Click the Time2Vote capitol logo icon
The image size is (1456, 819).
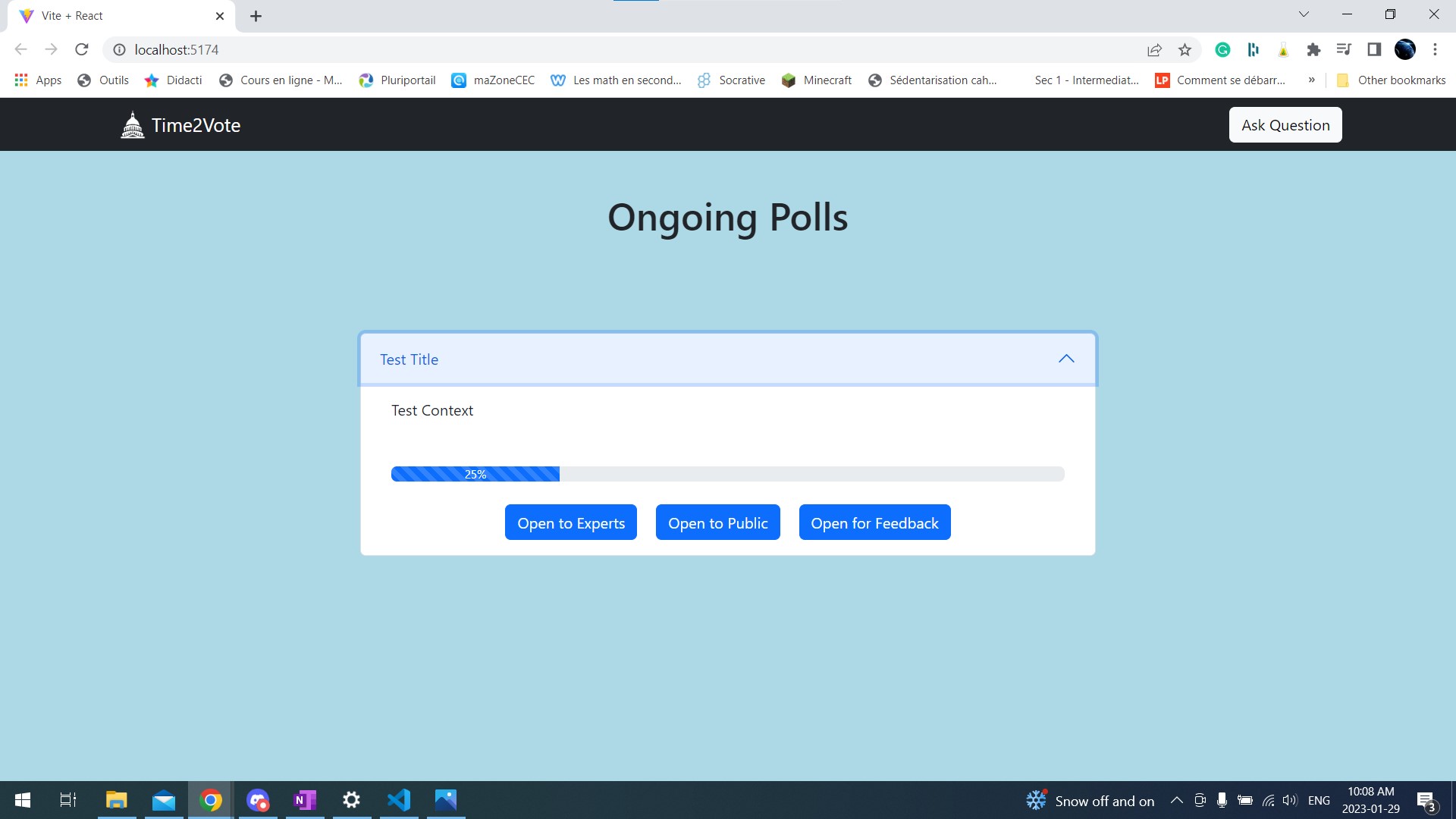tap(133, 125)
